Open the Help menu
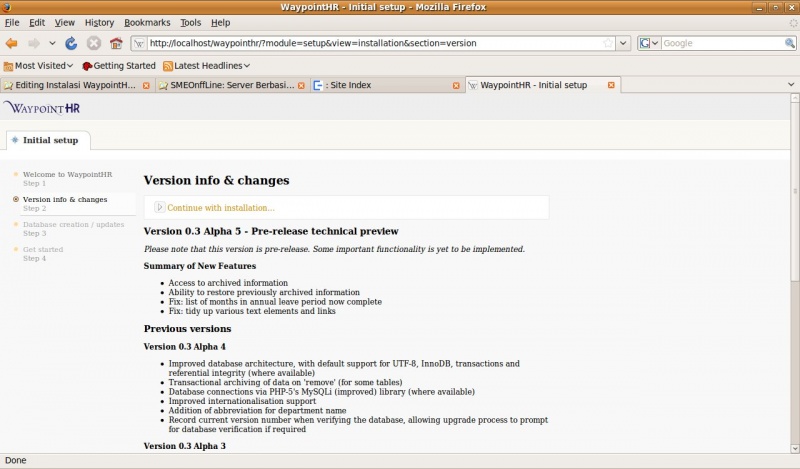The image size is (800, 469). pyautogui.click(x=220, y=22)
